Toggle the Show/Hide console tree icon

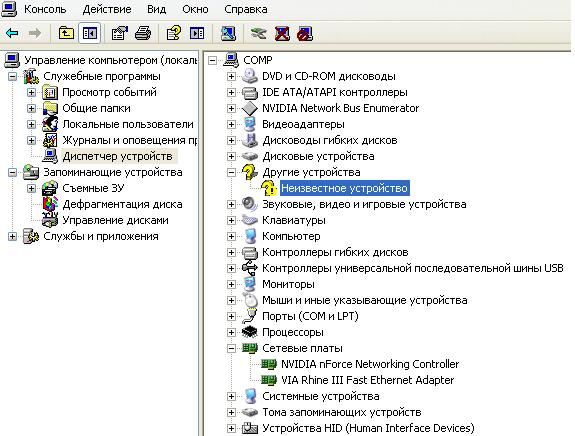click(89, 33)
